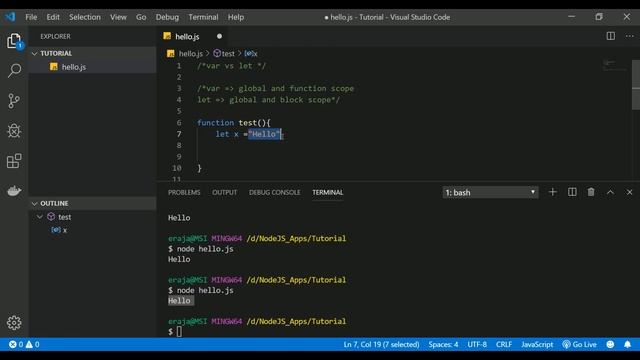Split the editor to the right
Image resolution: width=640 pixels, height=360 pixels.
tap(611, 36)
